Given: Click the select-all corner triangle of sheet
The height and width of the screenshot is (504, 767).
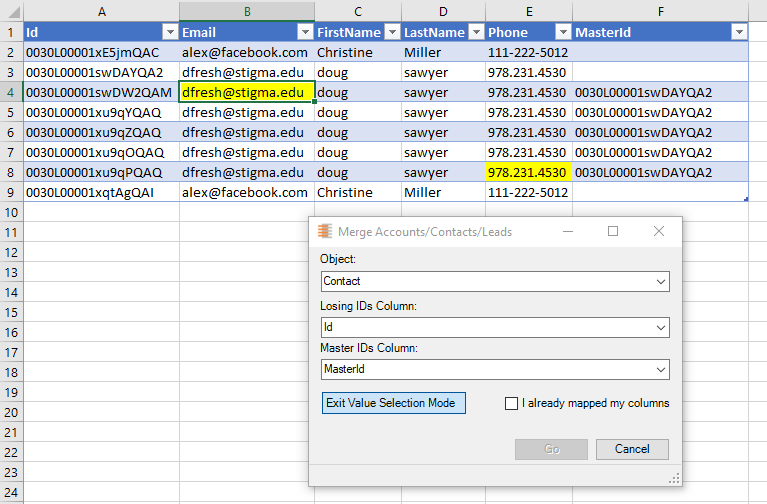Looking at the screenshot, I should tap(13, 12).
